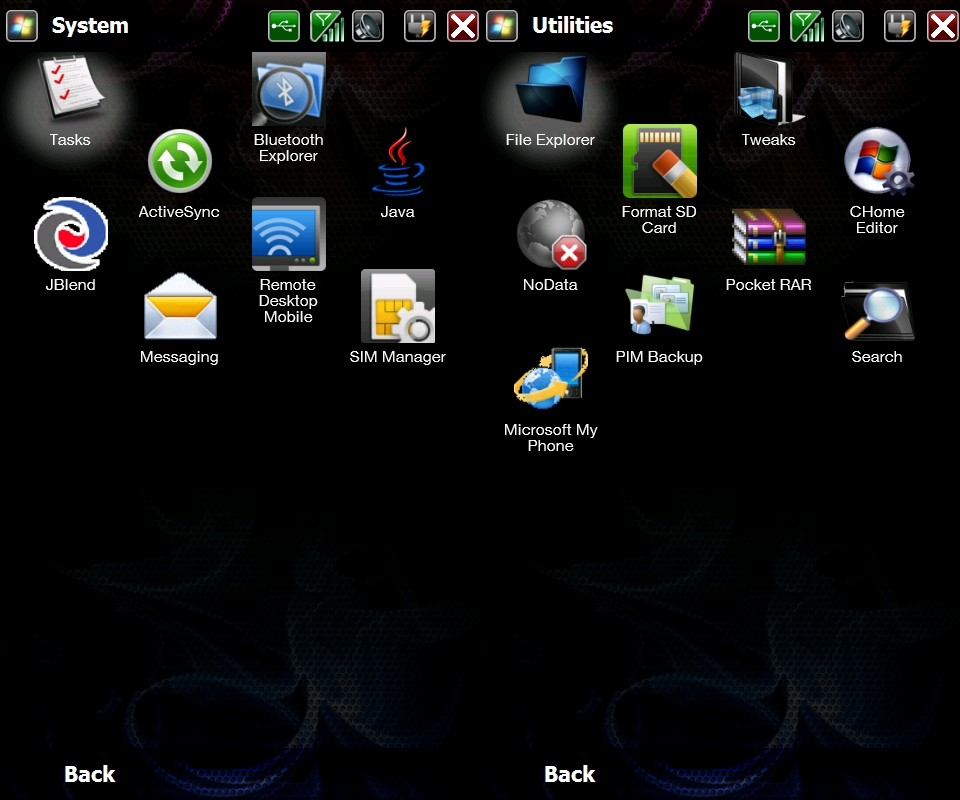Click the Utilities title text
Screen dimensions: 960x800
[572, 26]
